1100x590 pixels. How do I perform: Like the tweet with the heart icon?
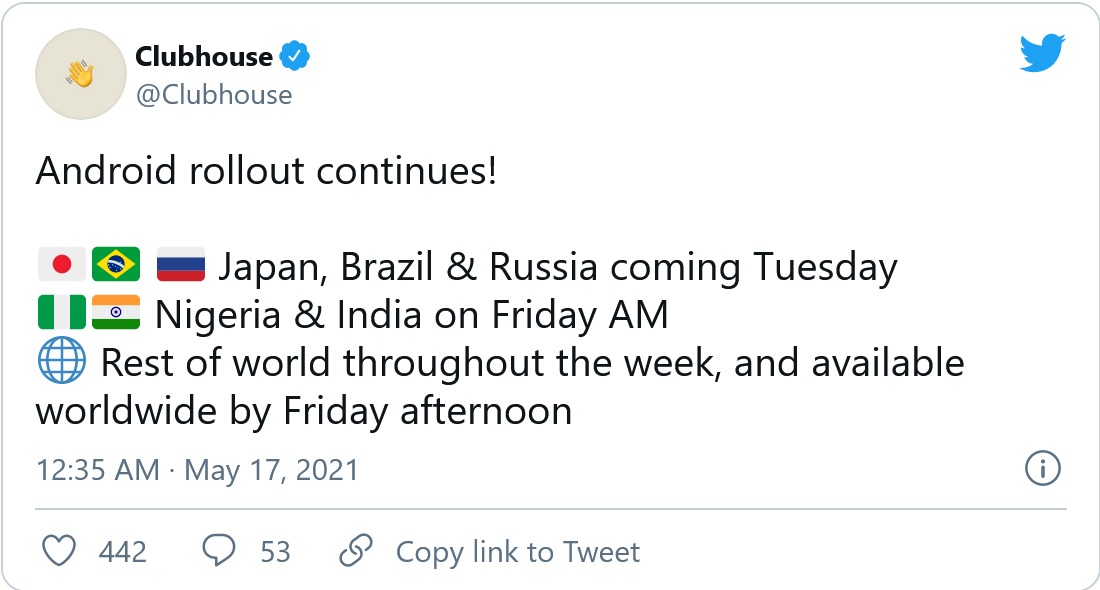tap(59, 551)
